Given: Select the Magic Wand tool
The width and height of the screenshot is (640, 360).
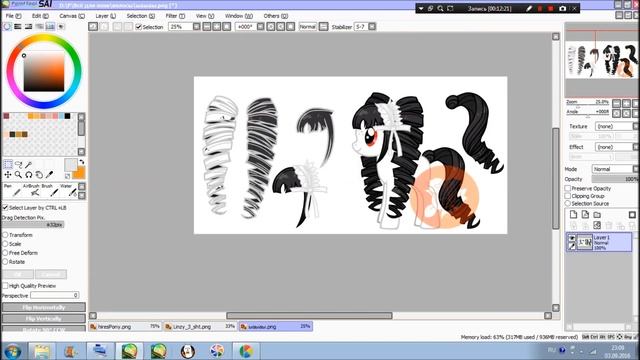Looking at the screenshot, I should pyautogui.click(x=29, y=164).
